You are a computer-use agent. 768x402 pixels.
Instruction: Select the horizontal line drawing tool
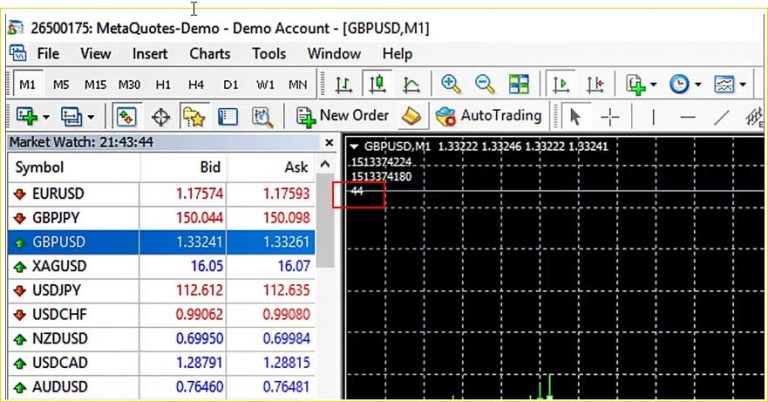coord(688,117)
